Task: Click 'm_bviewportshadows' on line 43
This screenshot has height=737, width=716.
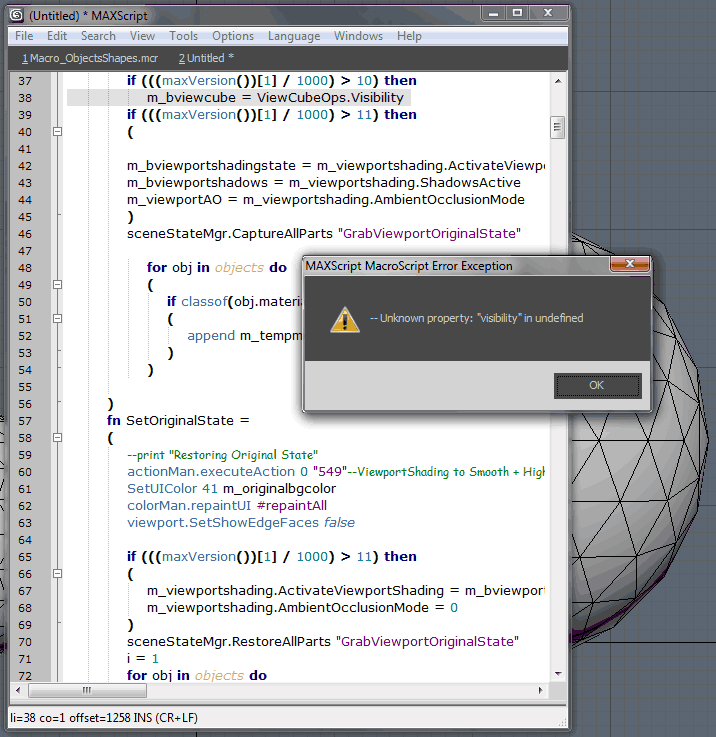Action: 197,182
